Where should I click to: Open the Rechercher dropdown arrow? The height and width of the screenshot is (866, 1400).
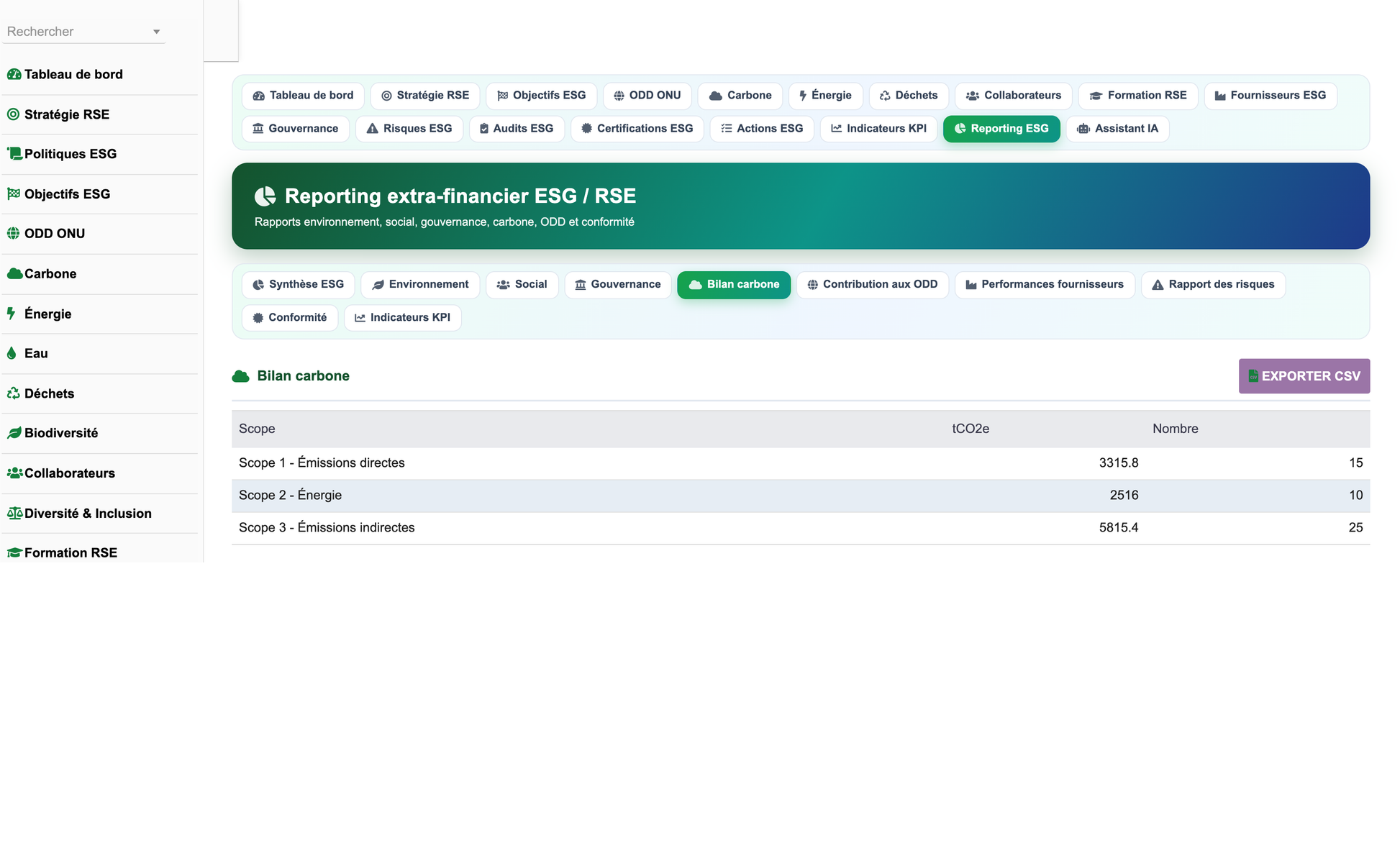tap(156, 32)
